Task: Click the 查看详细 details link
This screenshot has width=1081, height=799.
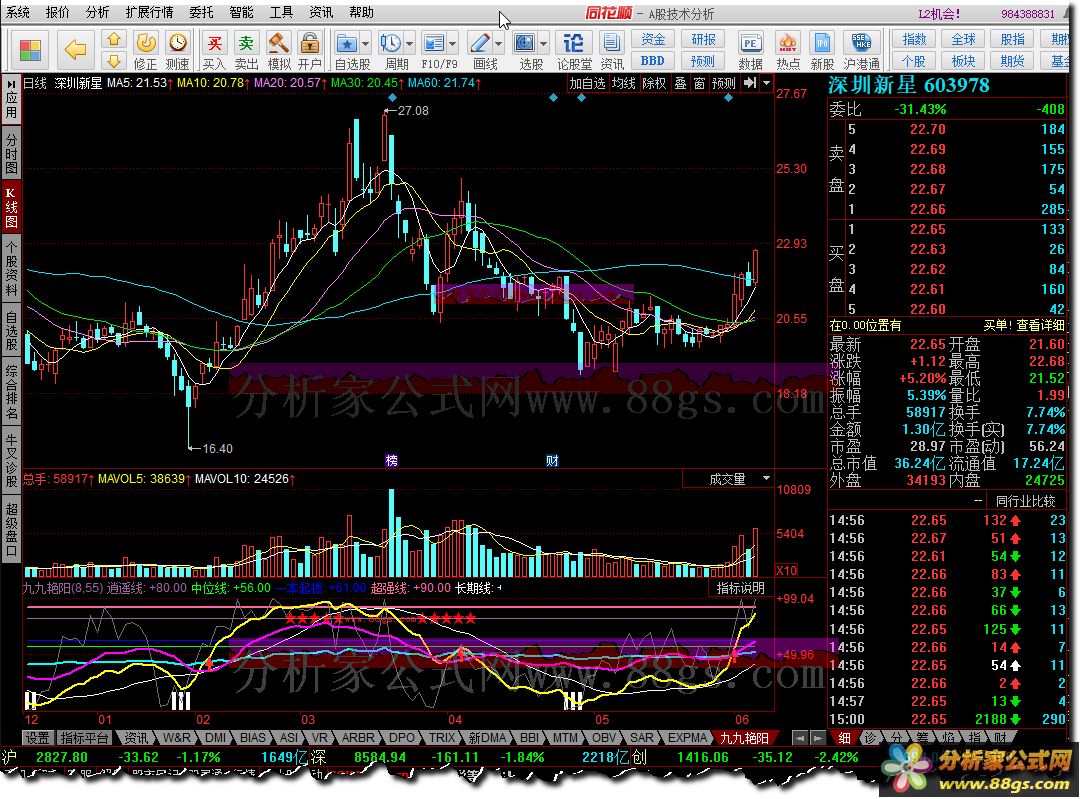Action: 1041,325
